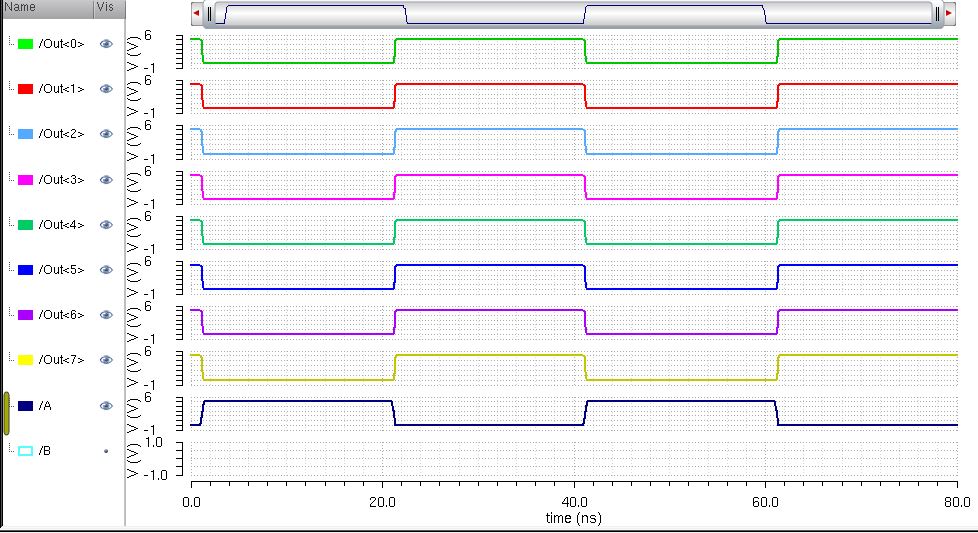This screenshot has width=978, height=533.
Task: Toggle visibility of /Out<5>
Action: [106, 270]
